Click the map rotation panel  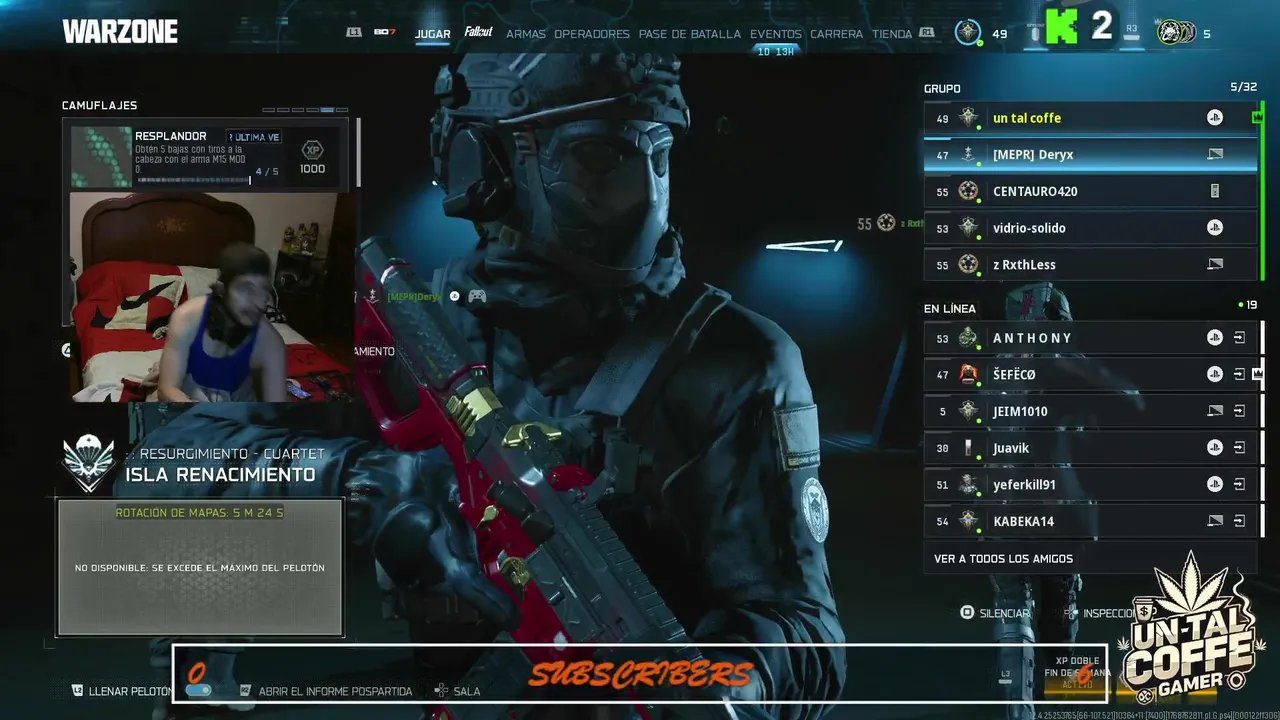[200, 567]
